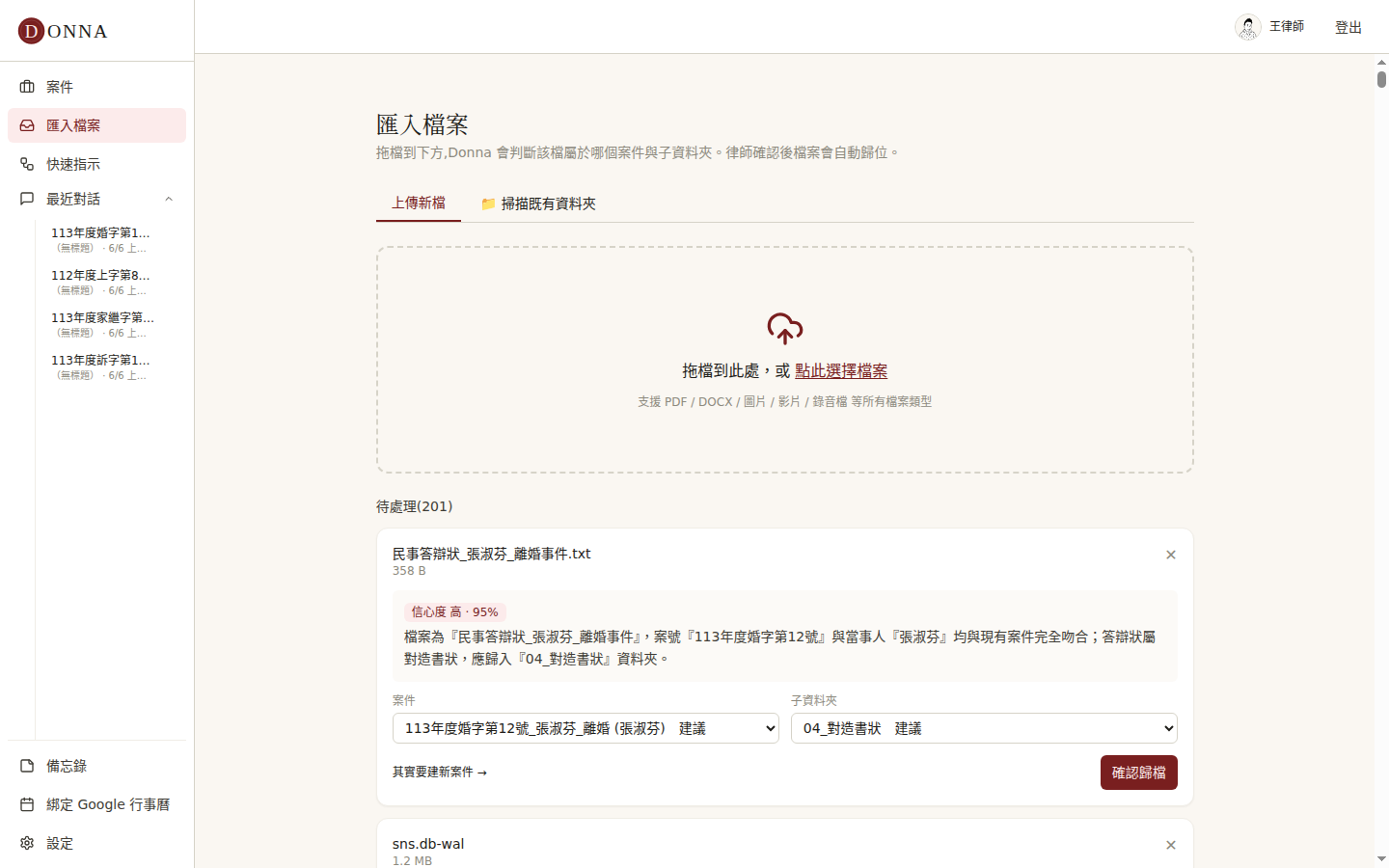Click the 民事答辯狀_張淑芬_離婚事件.txt file name
The image size is (1389, 868).
491,554
